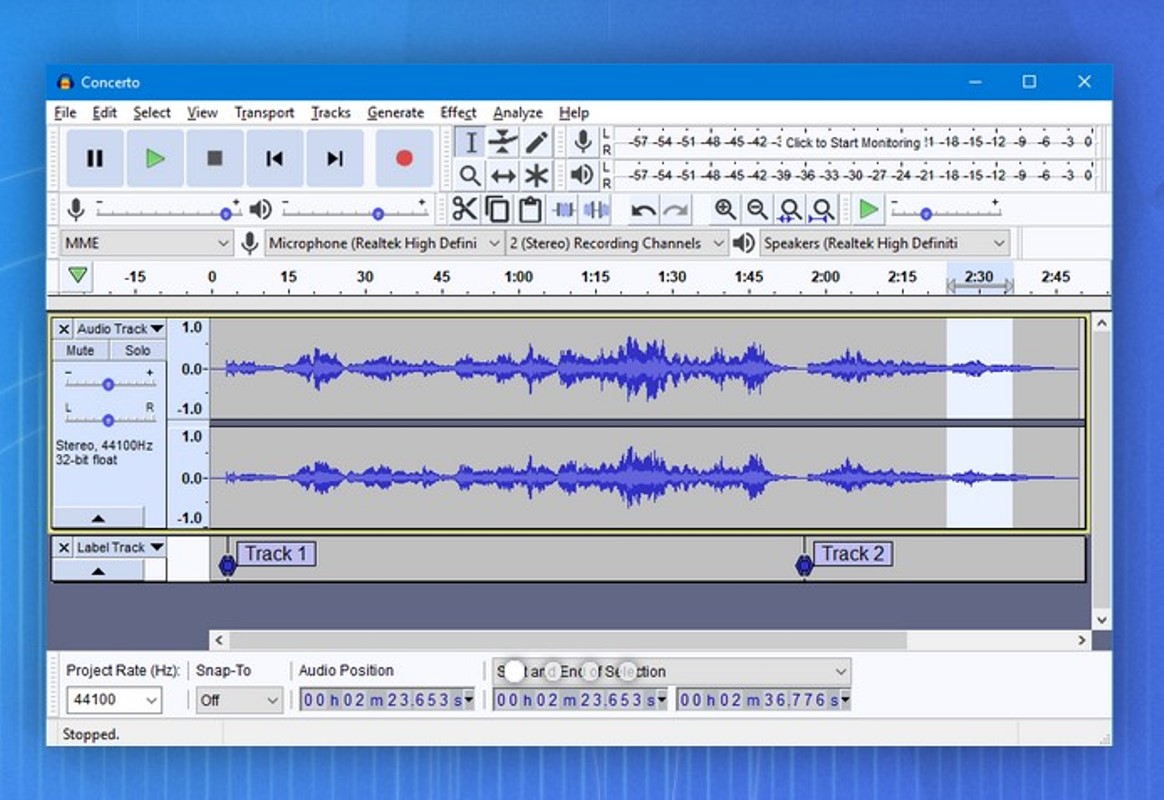
Task: Copy selection with the Copy icon
Action: 497,209
